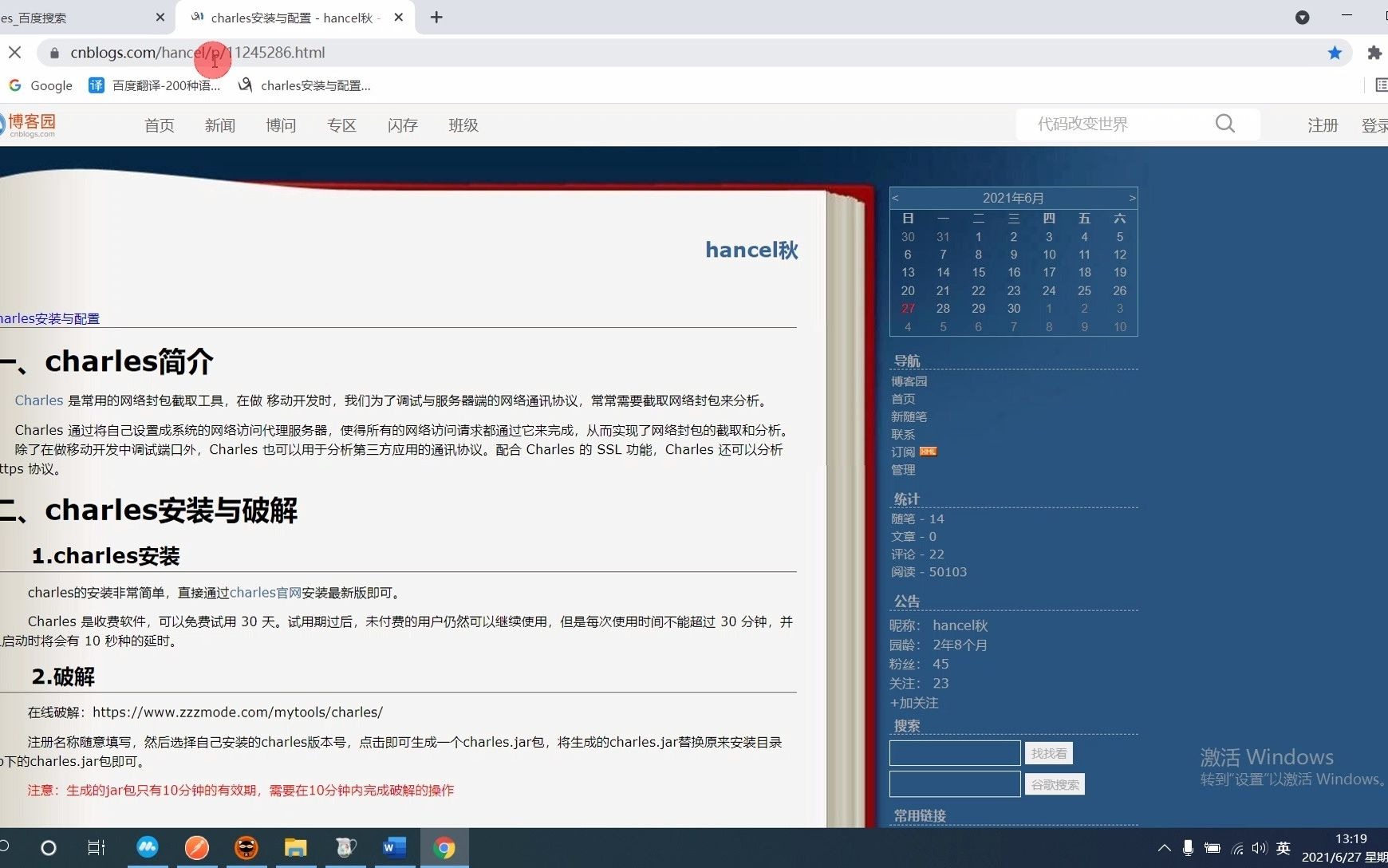Open the hancel秋 nickname link

pos(960,625)
